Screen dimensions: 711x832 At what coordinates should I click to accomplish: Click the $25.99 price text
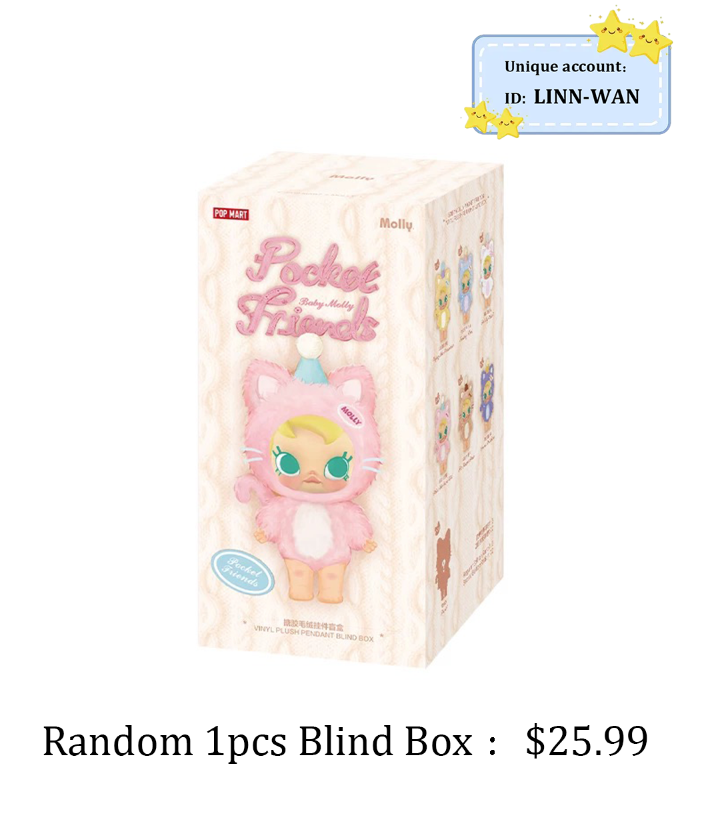tap(587, 741)
